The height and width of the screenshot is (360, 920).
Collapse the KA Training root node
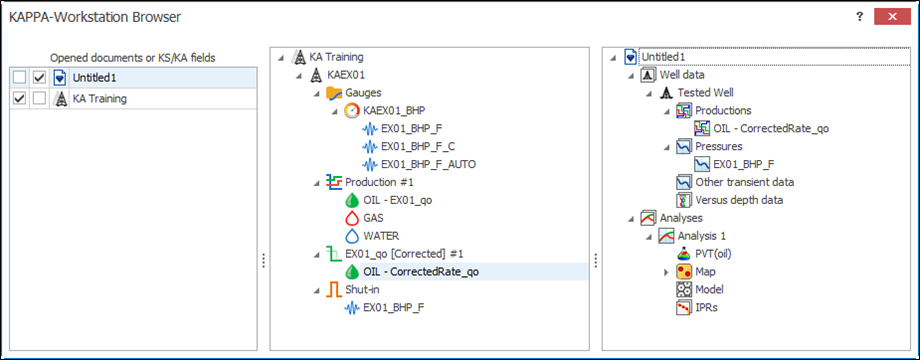pos(281,57)
